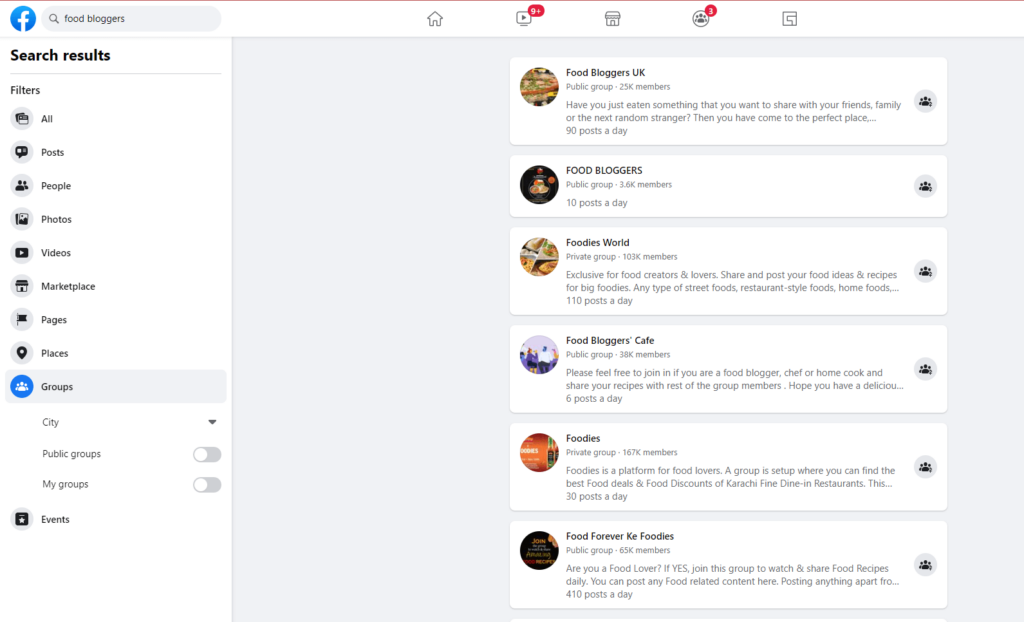This screenshot has width=1024, height=622.
Task: Filter results by Places label
Action: (x=54, y=353)
